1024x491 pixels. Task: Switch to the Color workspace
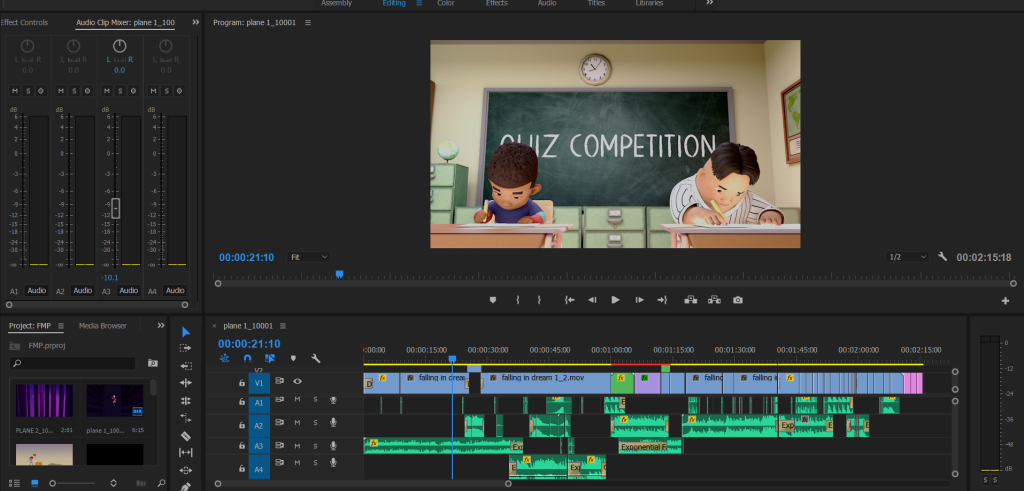(x=445, y=3)
